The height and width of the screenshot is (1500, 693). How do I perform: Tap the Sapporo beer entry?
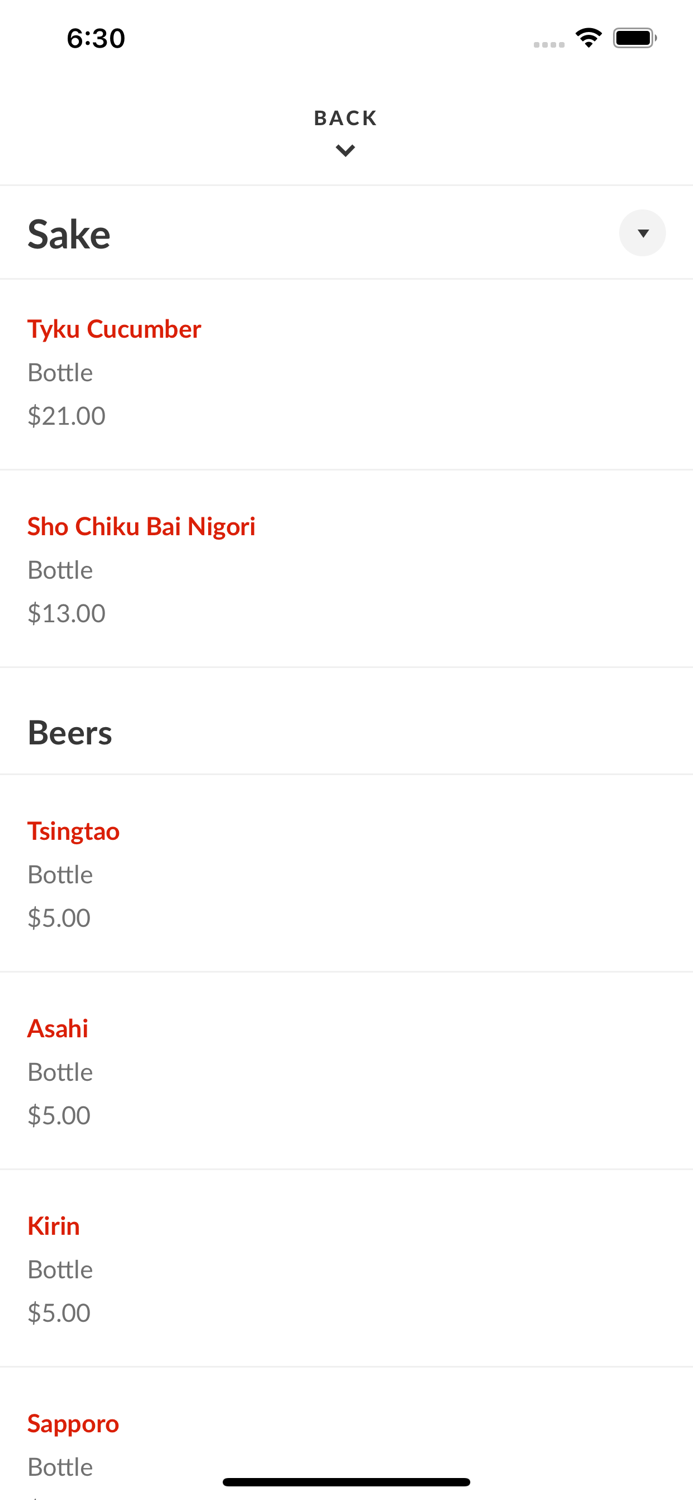click(x=73, y=1422)
